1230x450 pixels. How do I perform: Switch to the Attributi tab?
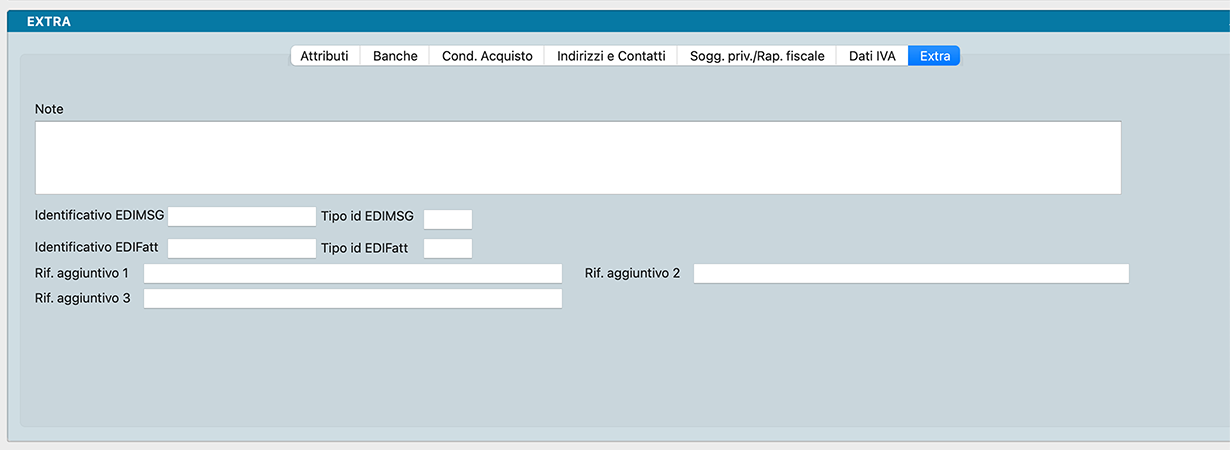(x=324, y=57)
